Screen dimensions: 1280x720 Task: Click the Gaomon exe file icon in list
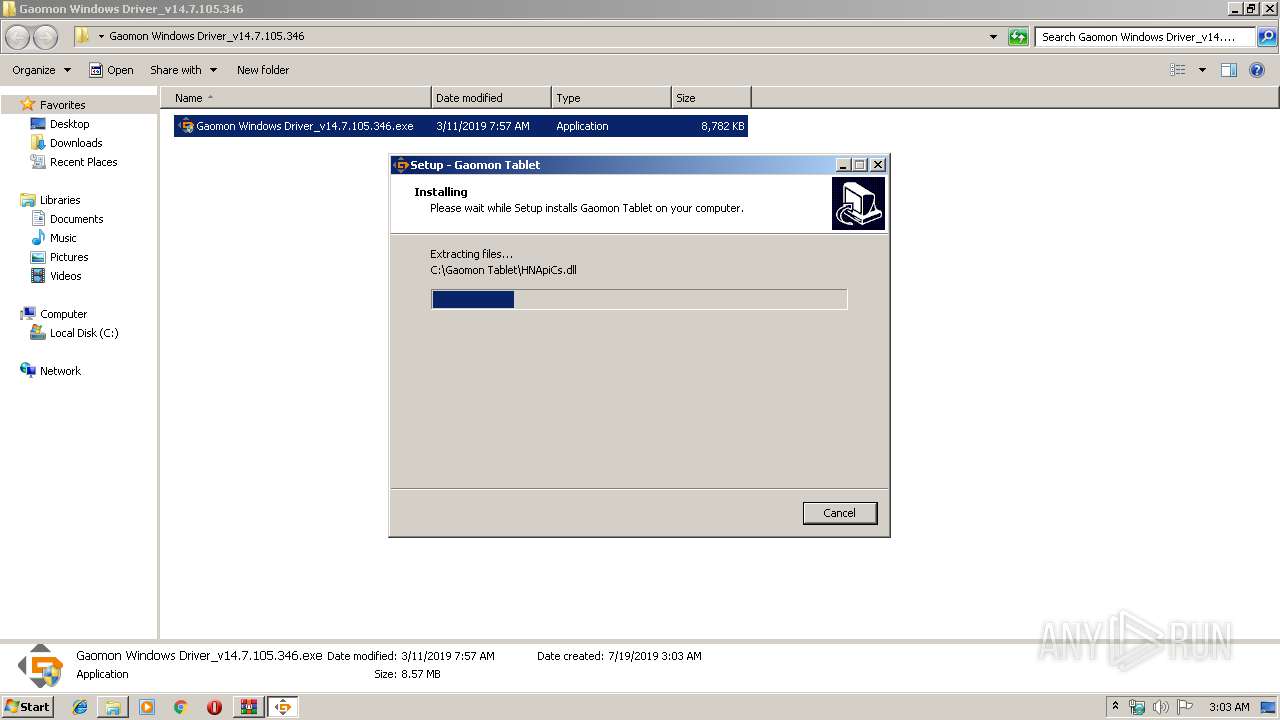click(x=186, y=126)
